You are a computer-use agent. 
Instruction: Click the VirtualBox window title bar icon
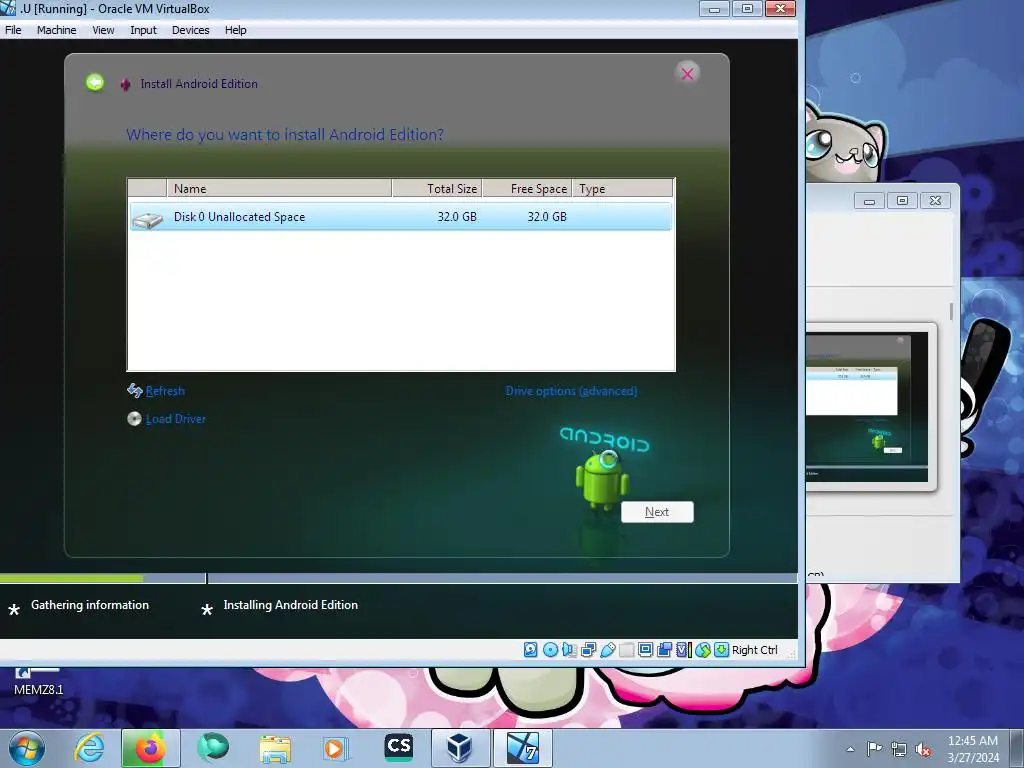8,8
